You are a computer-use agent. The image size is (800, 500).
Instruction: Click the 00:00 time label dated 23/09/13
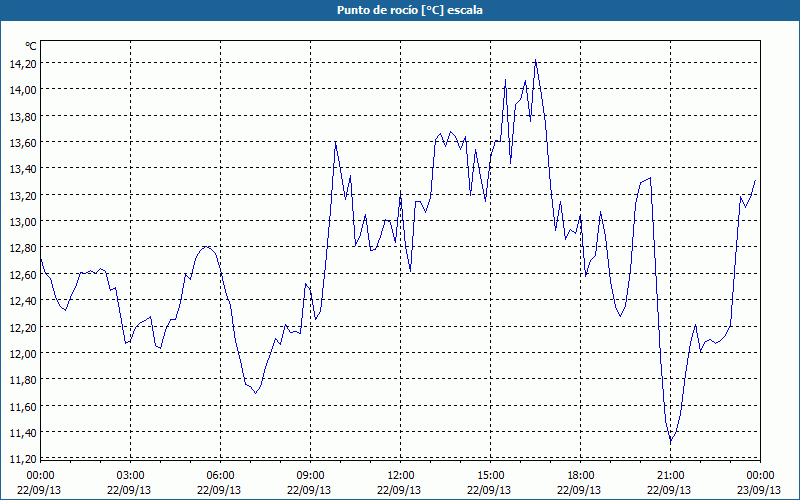(760, 476)
